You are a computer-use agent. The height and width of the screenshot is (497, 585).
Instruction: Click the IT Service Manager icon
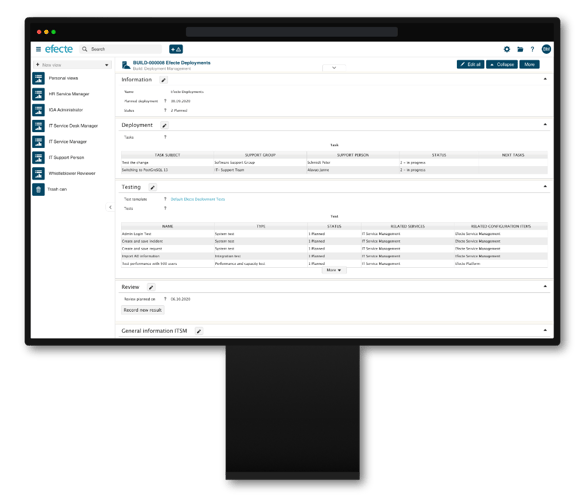click(38, 142)
